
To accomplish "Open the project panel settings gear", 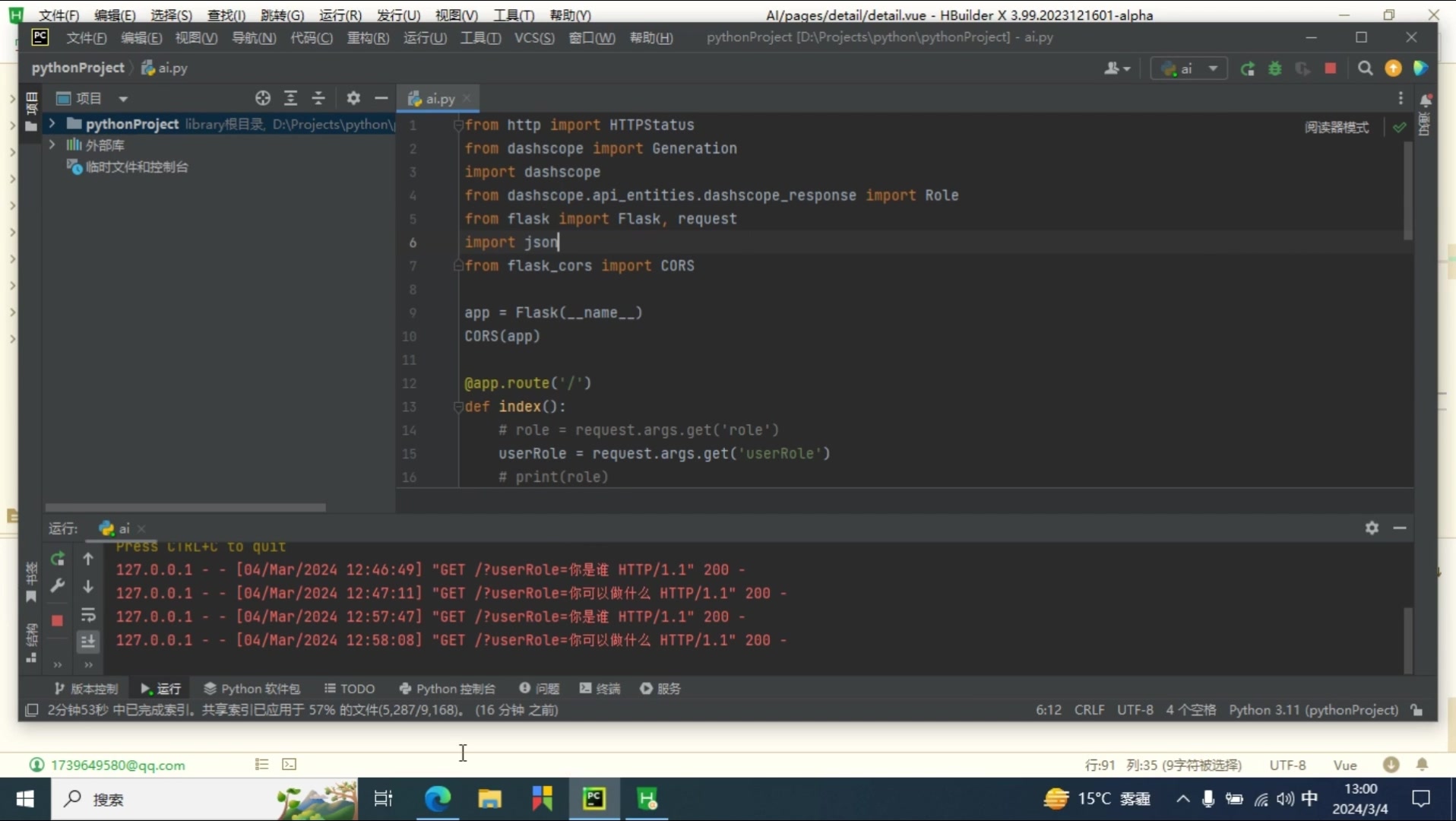I will [353, 98].
